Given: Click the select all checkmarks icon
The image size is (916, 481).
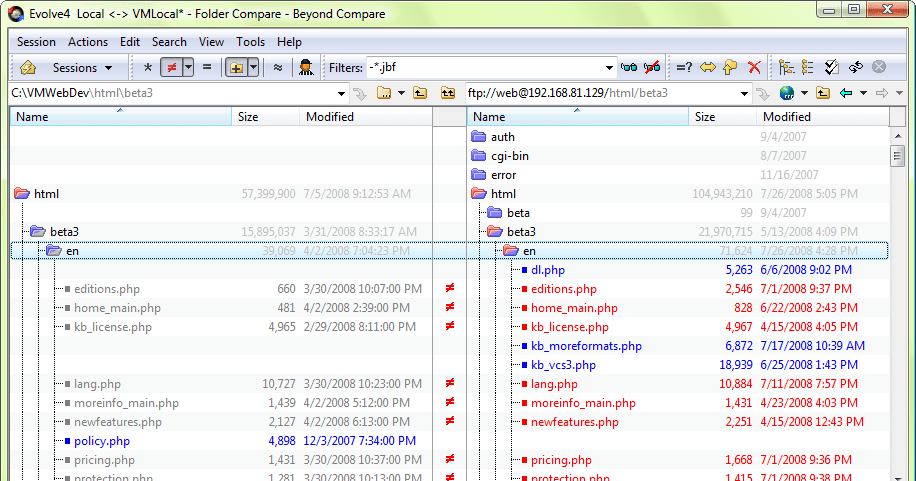Looking at the screenshot, I should 831,68.
